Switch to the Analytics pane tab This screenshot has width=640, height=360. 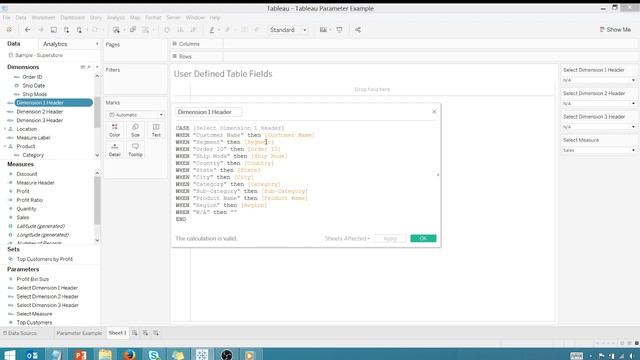(x=55, y=44)
